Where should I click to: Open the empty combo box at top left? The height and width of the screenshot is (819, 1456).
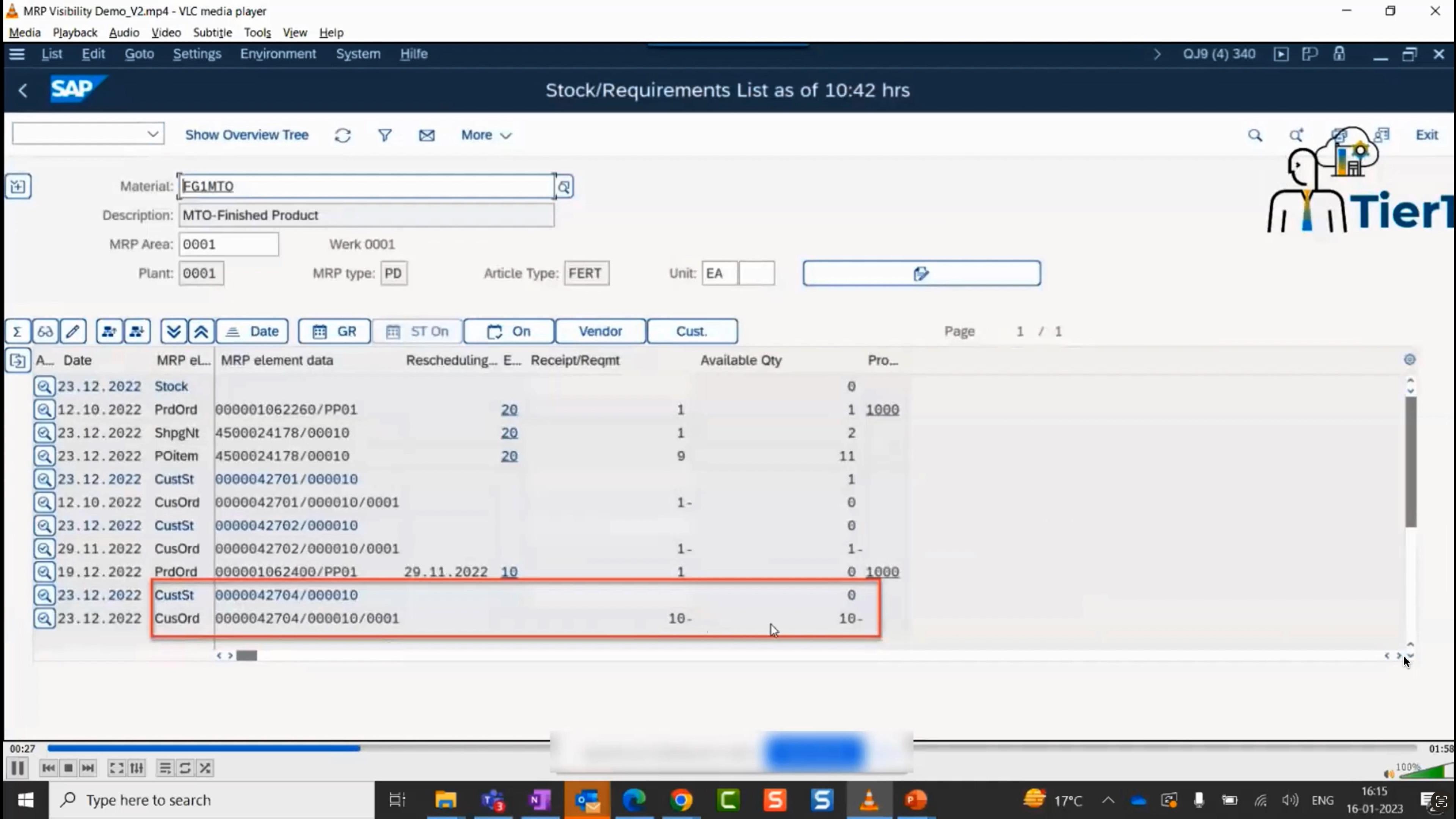pyautogui.click(x=88, y=134)
